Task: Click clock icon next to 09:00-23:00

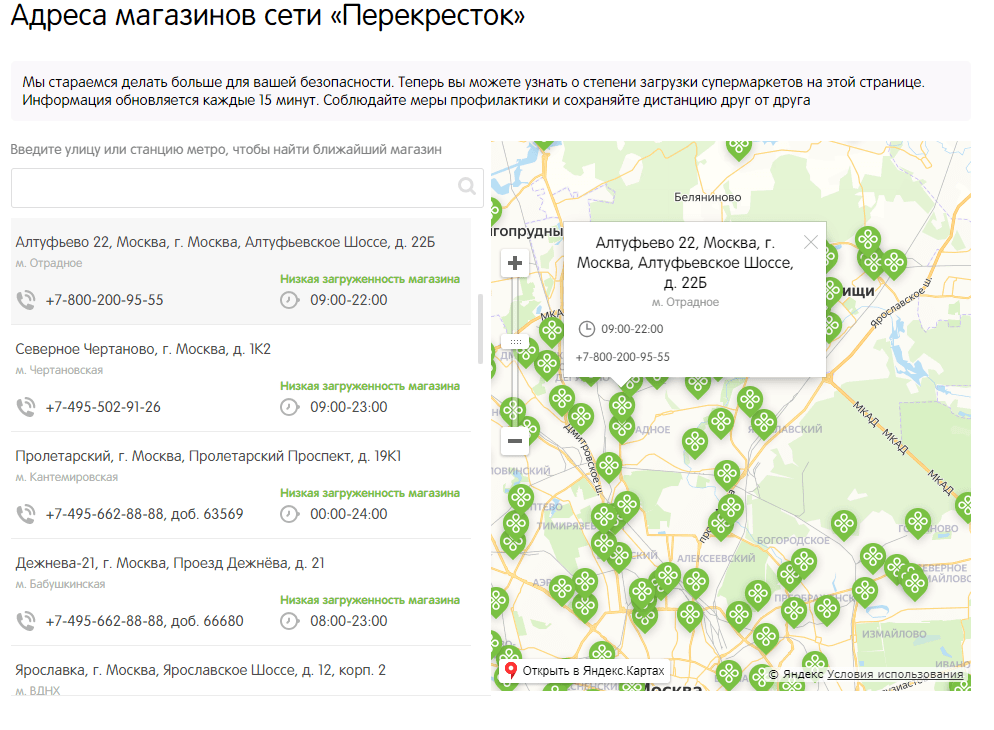Action: 290,407
